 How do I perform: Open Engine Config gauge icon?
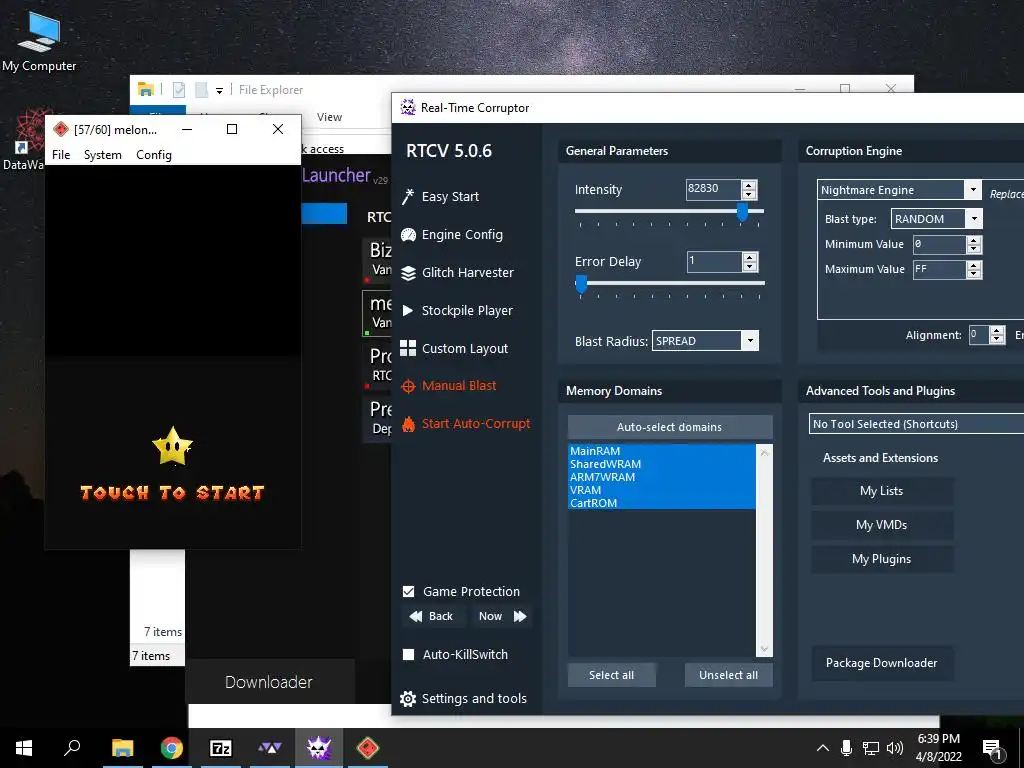click(408, 234)
